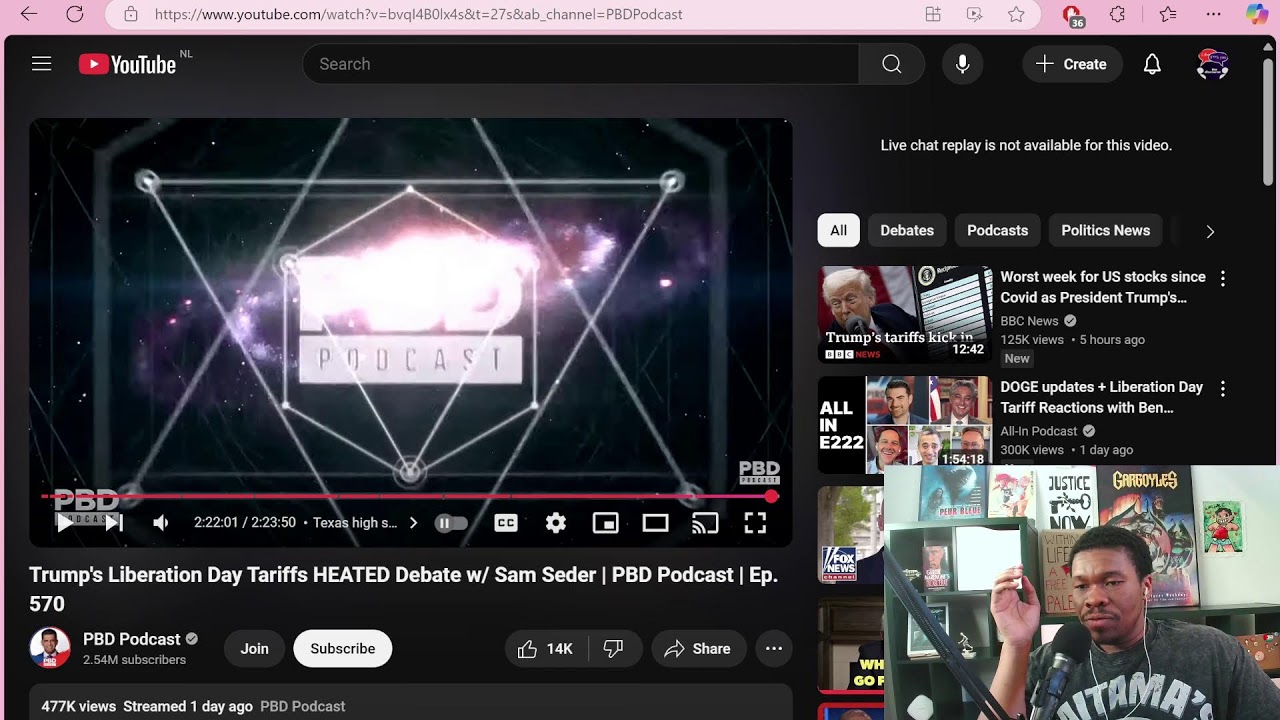1280x720 pixels.
Task: Open the PBD Podcast channel avatar
Action: 50,648
